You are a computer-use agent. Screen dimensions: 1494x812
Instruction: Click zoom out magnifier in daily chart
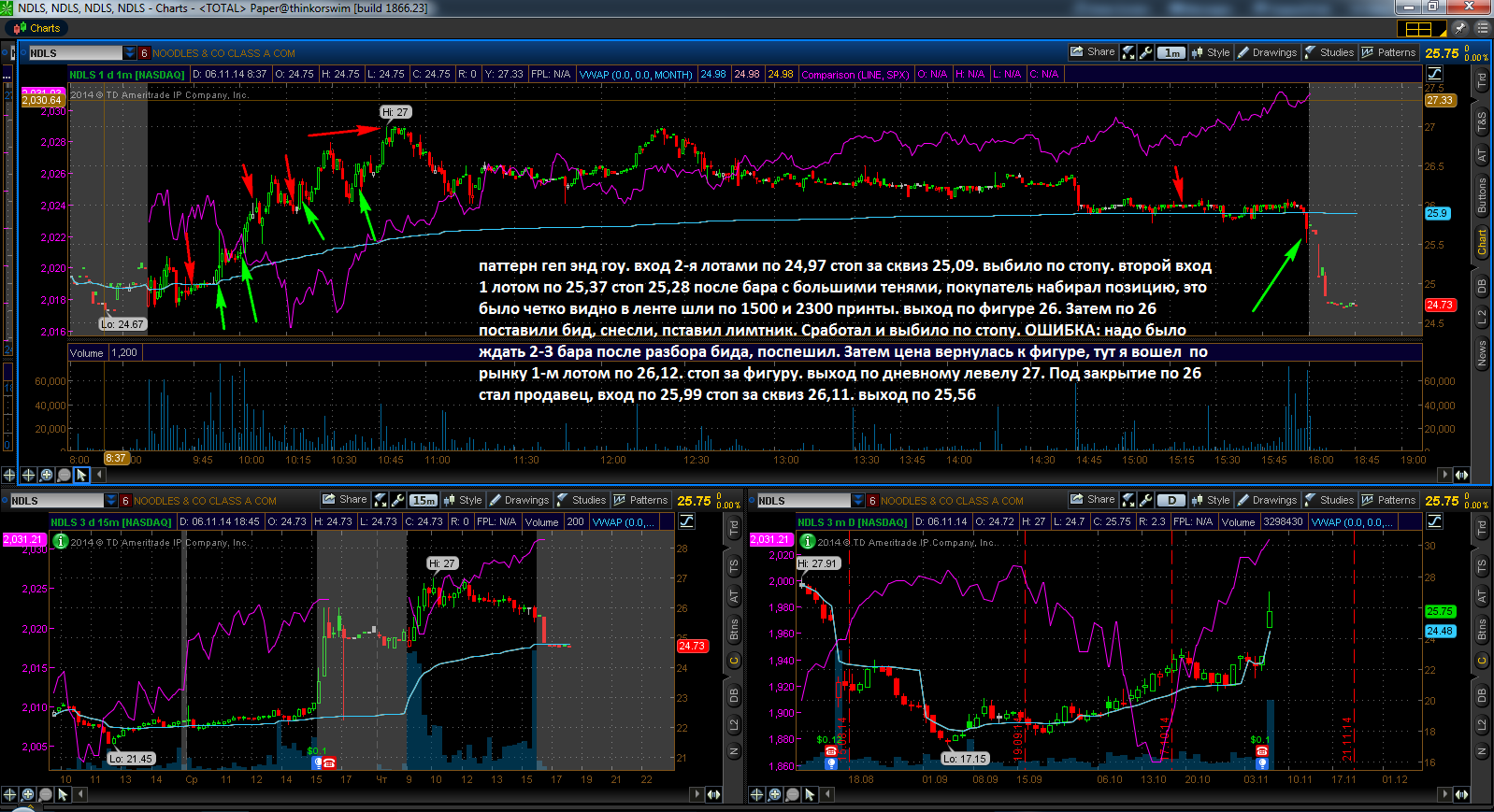pos(792,794)
